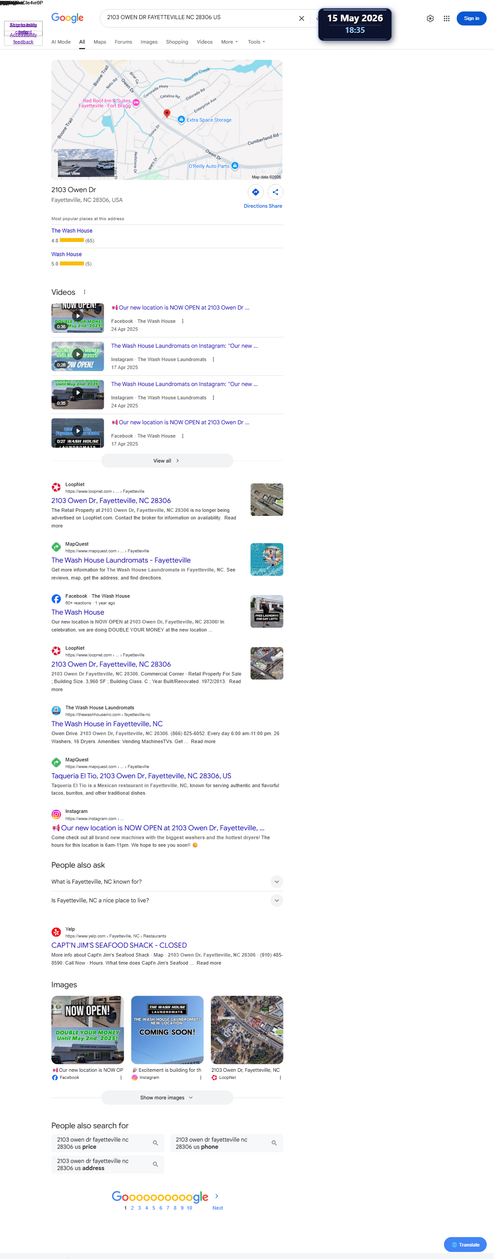500x1259 pixels.
Task: Play the first Instagram video dated 17 Apr 2025
Action: 77,355
